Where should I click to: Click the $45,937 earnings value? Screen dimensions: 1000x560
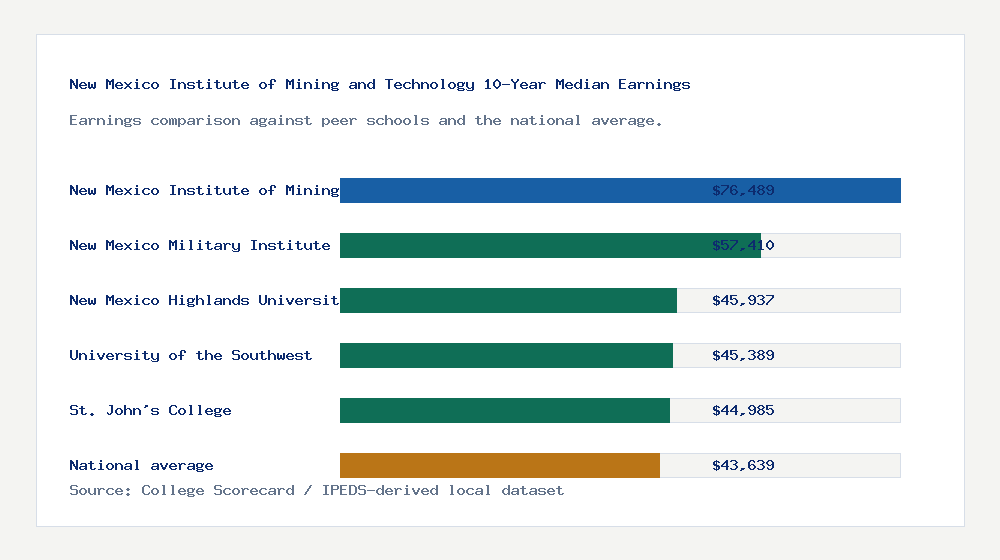point(743,300)
